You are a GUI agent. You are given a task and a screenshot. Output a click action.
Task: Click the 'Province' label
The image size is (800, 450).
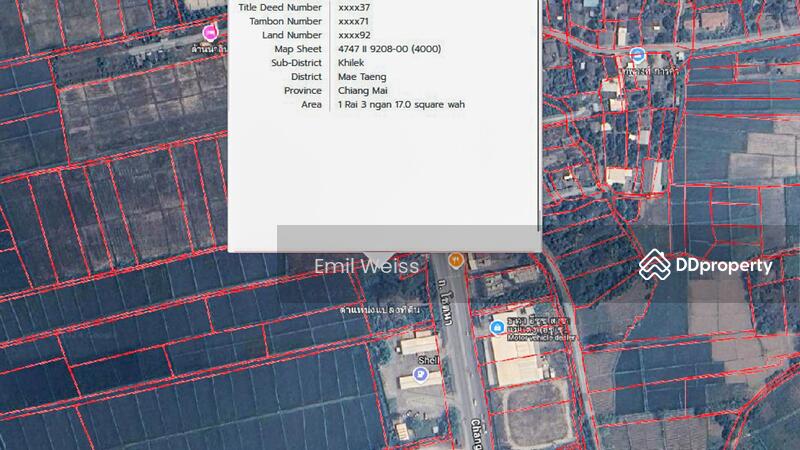[x=303, y=90]
